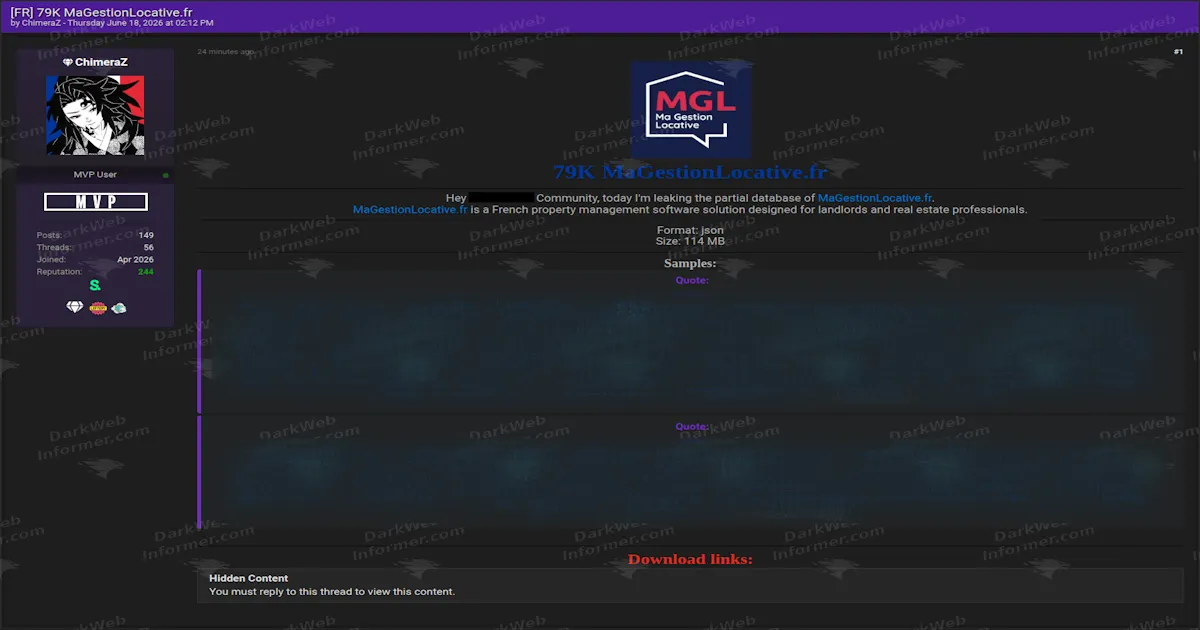The height and width of the screenshot is (630, 1200).
Task: Click the Format: json line
Action: [x=690, y=230]
